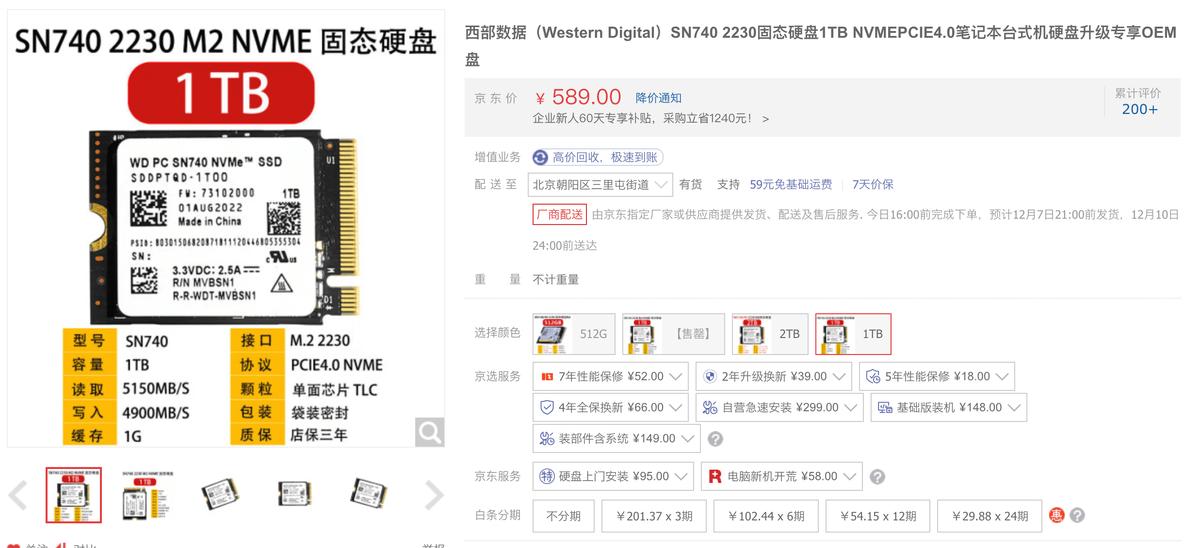Show next thumbnails with right arrow
This screenshot has height=548, width=1200.
(434, 495)
